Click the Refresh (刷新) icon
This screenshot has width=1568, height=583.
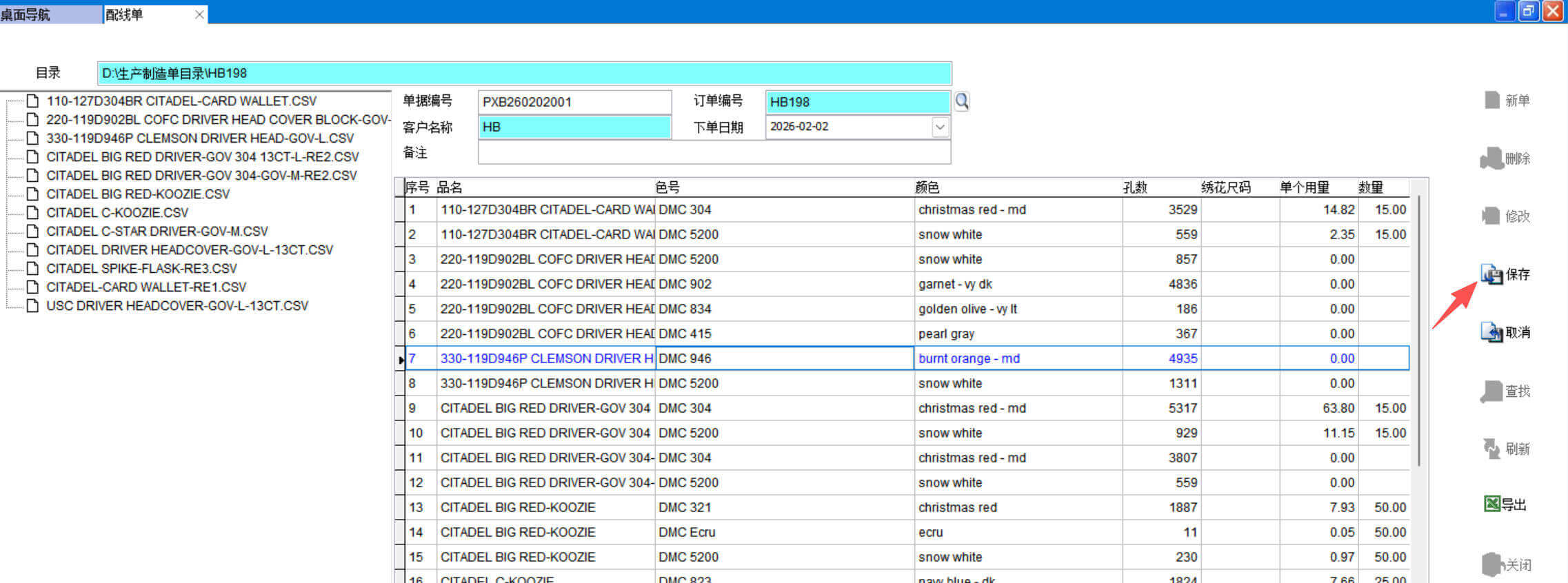pyautogui.click(x=1491, y=449)
